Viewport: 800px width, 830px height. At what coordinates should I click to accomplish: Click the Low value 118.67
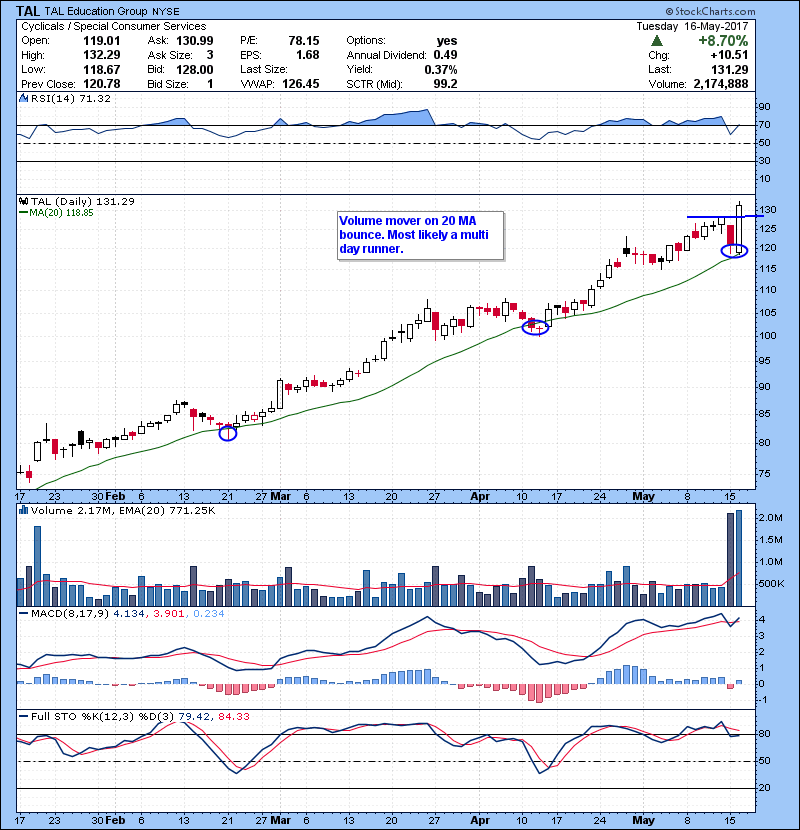(x=102, y=69)
